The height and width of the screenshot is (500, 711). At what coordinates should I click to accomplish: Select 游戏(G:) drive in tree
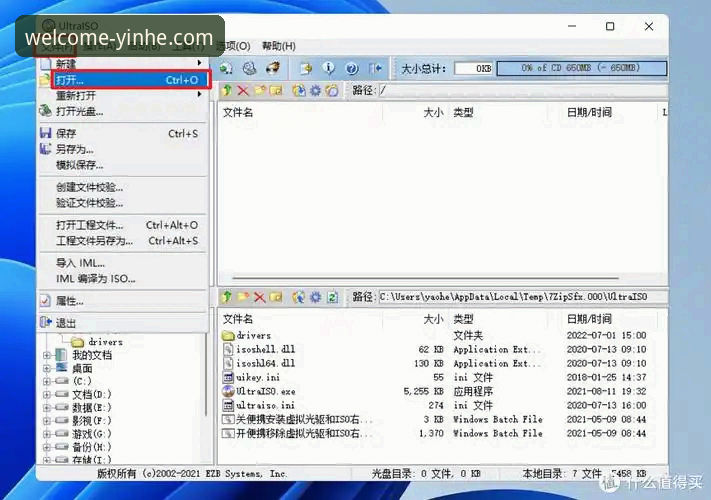(91, 434)
